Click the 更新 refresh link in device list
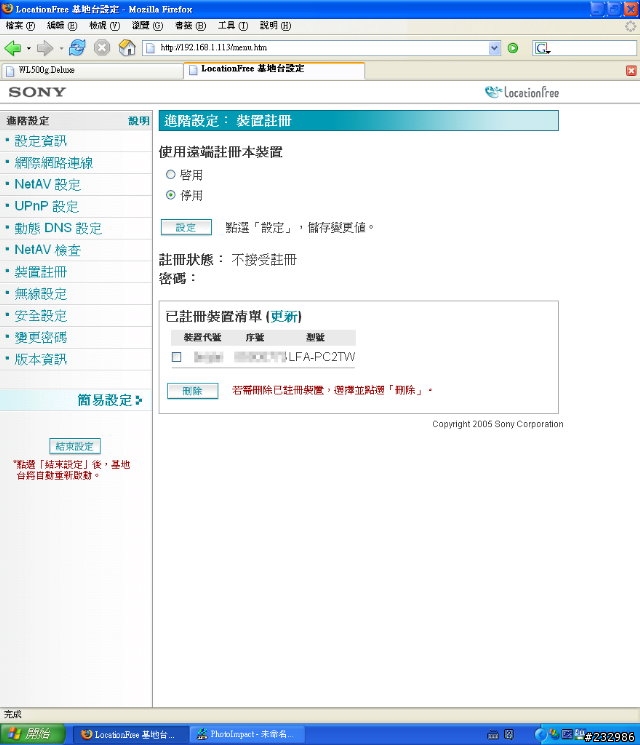The width and height of the screenshot is (640, 745). click(284, 316)
